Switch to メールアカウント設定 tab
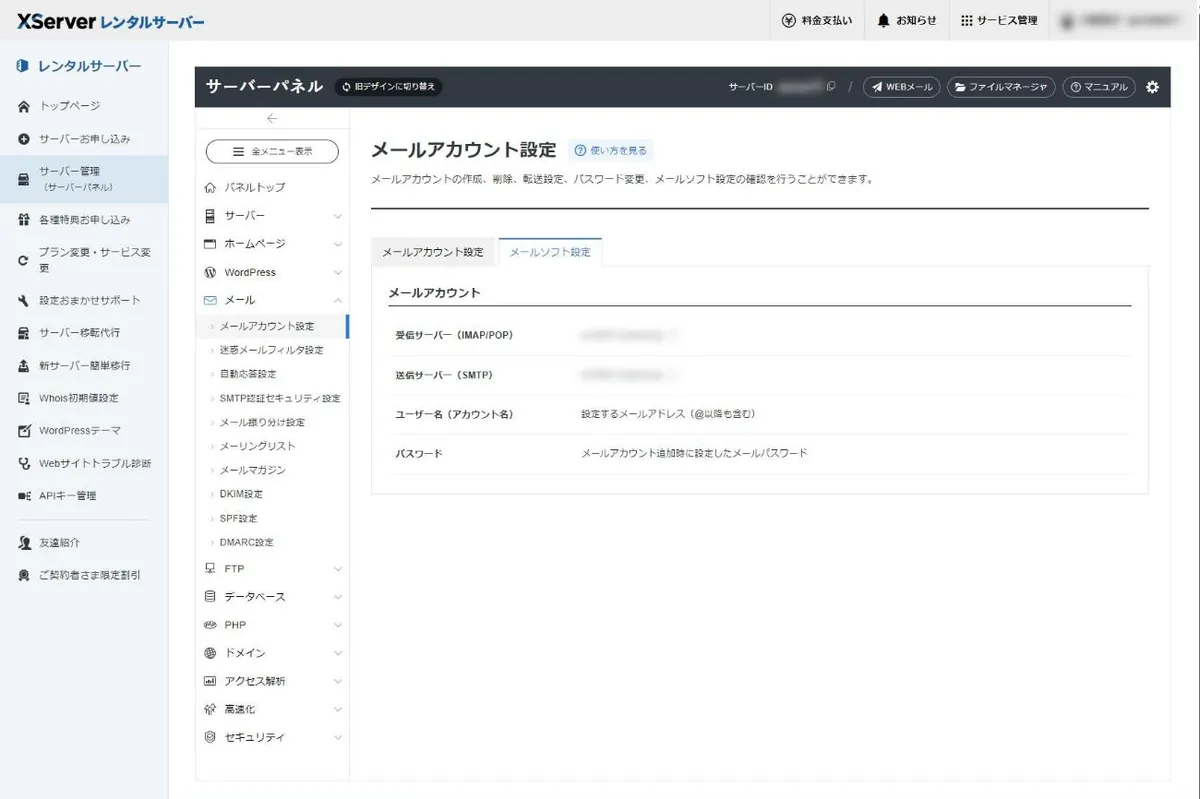Screen dimensions: 1200x799 [x=433, y=252]
